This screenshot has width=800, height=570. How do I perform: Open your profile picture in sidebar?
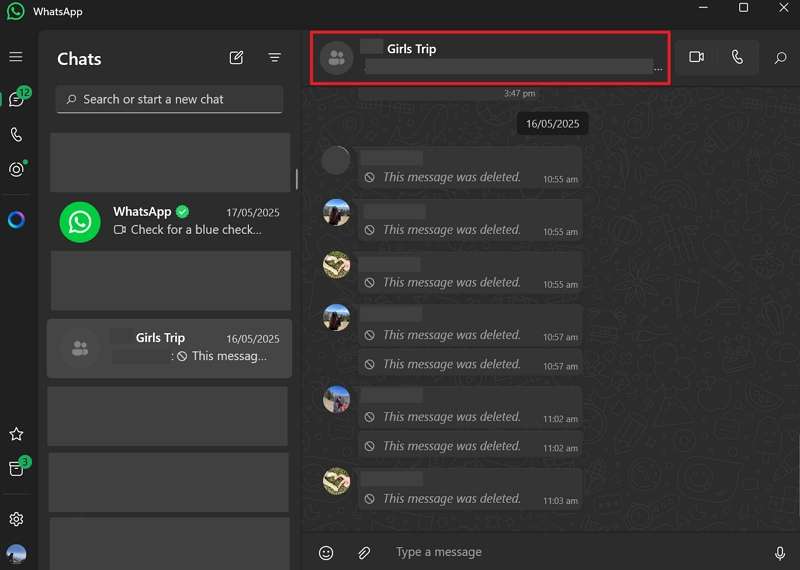click(16, 554)
